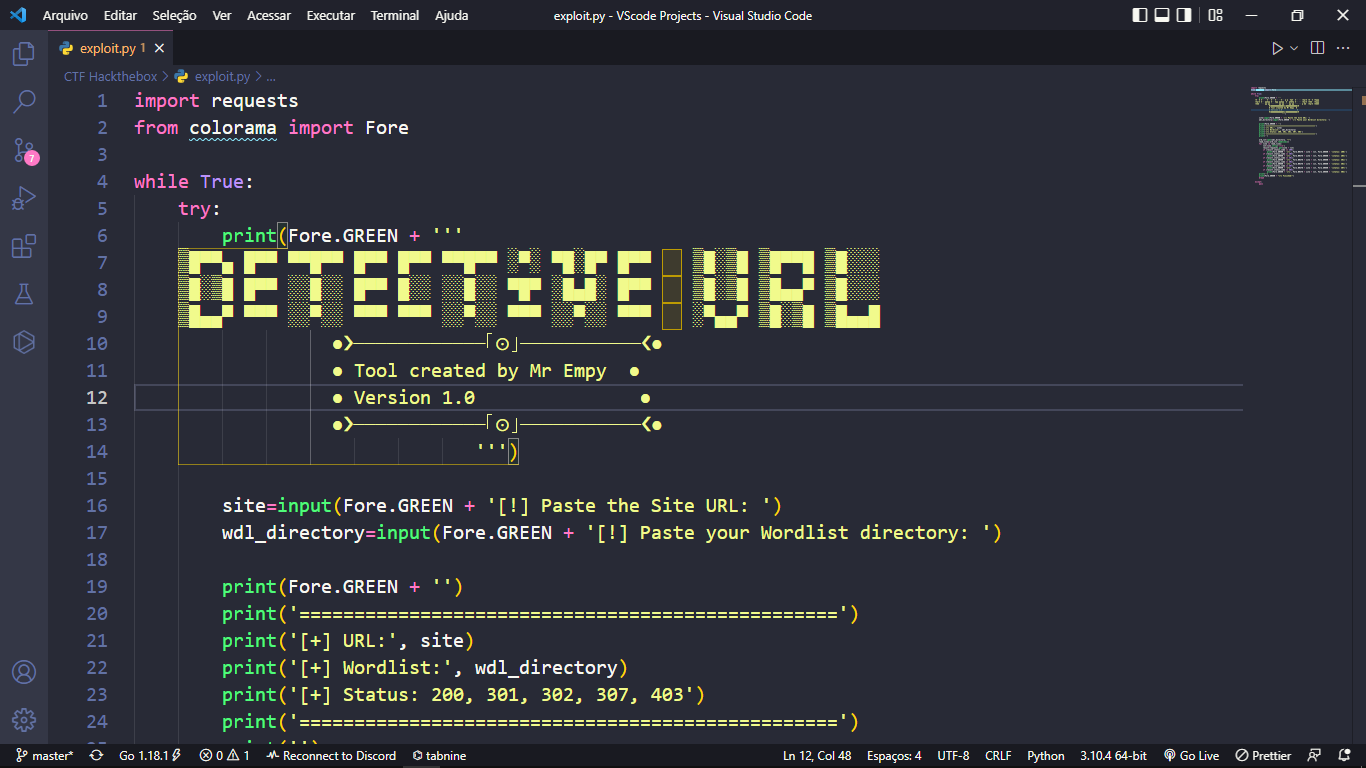The image size is (1366, 768).
Task: Click CTF Hackthebox breadcrumb folder
Action: click(110, 76)
